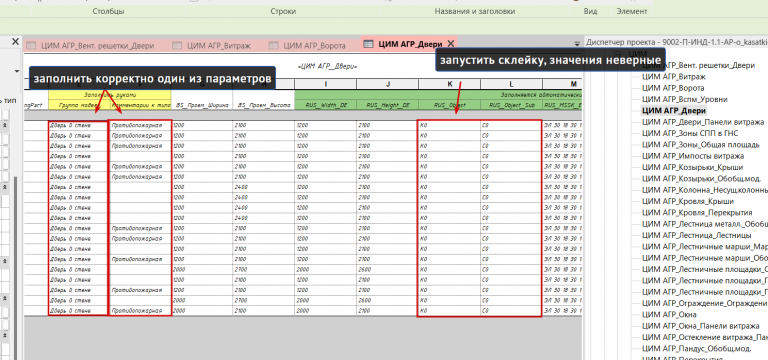Click the RUS_Object column header
This screenshot has width=768, height=360.
tap(450, 105)
